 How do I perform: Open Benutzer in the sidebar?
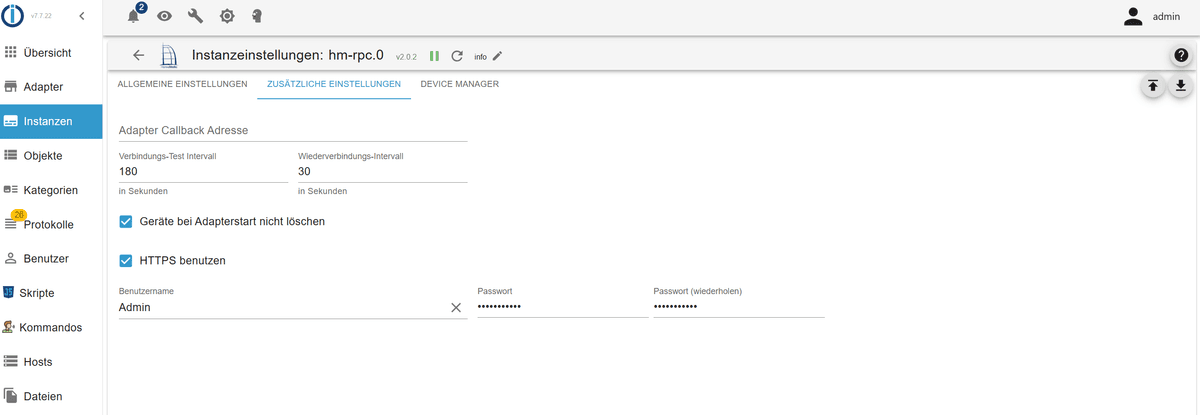51,258
